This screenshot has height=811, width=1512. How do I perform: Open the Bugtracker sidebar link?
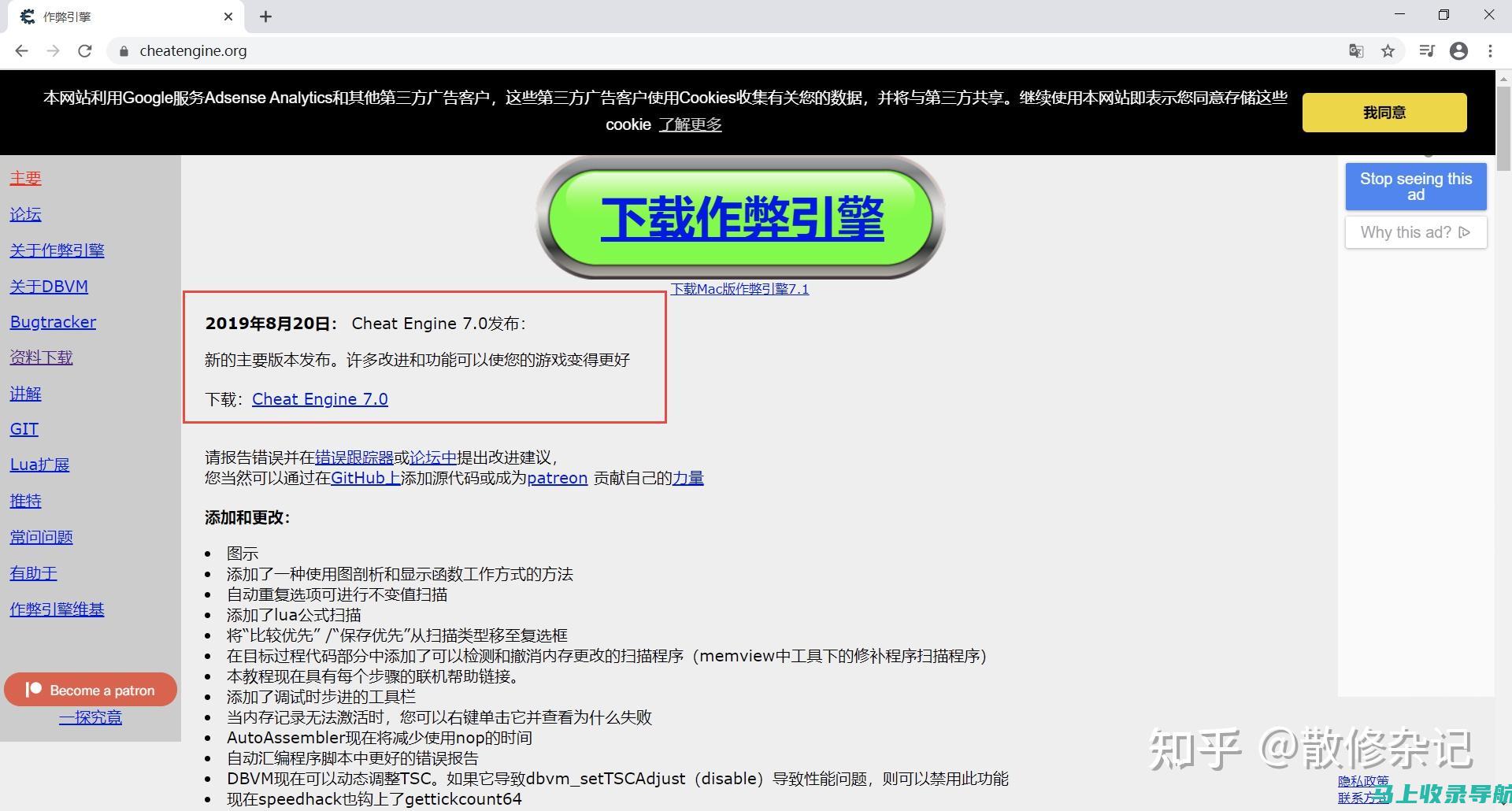tap(53, 322)
